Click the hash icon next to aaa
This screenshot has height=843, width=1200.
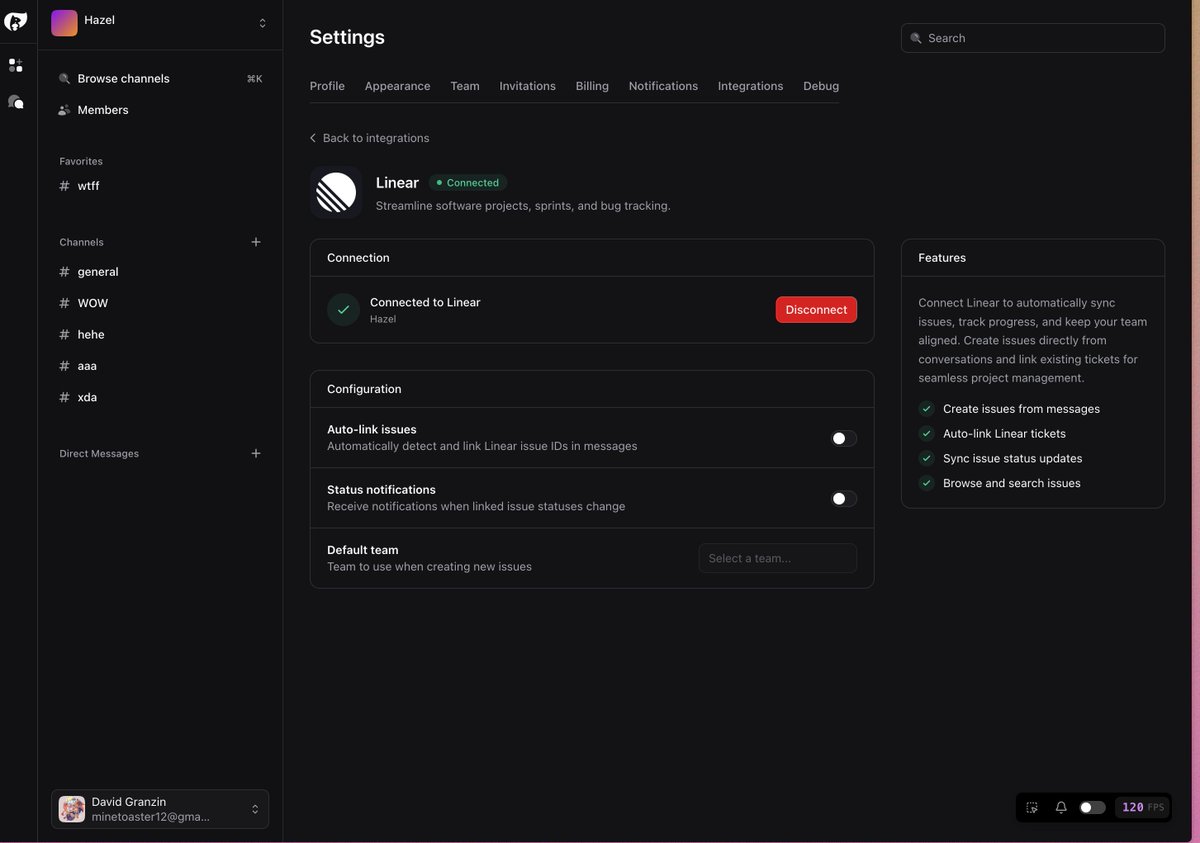(65, 366)
